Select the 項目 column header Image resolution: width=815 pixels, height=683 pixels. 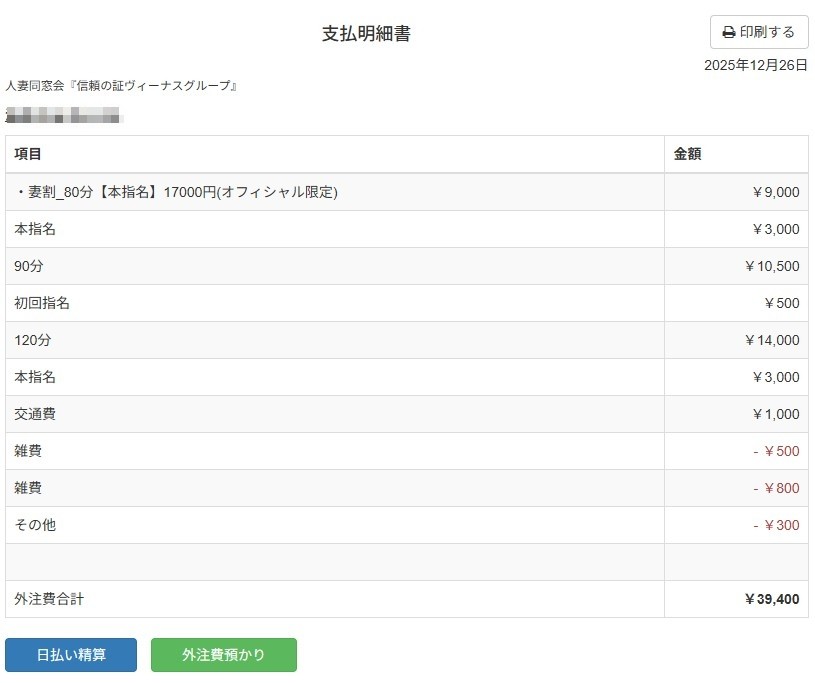(28, 154)
